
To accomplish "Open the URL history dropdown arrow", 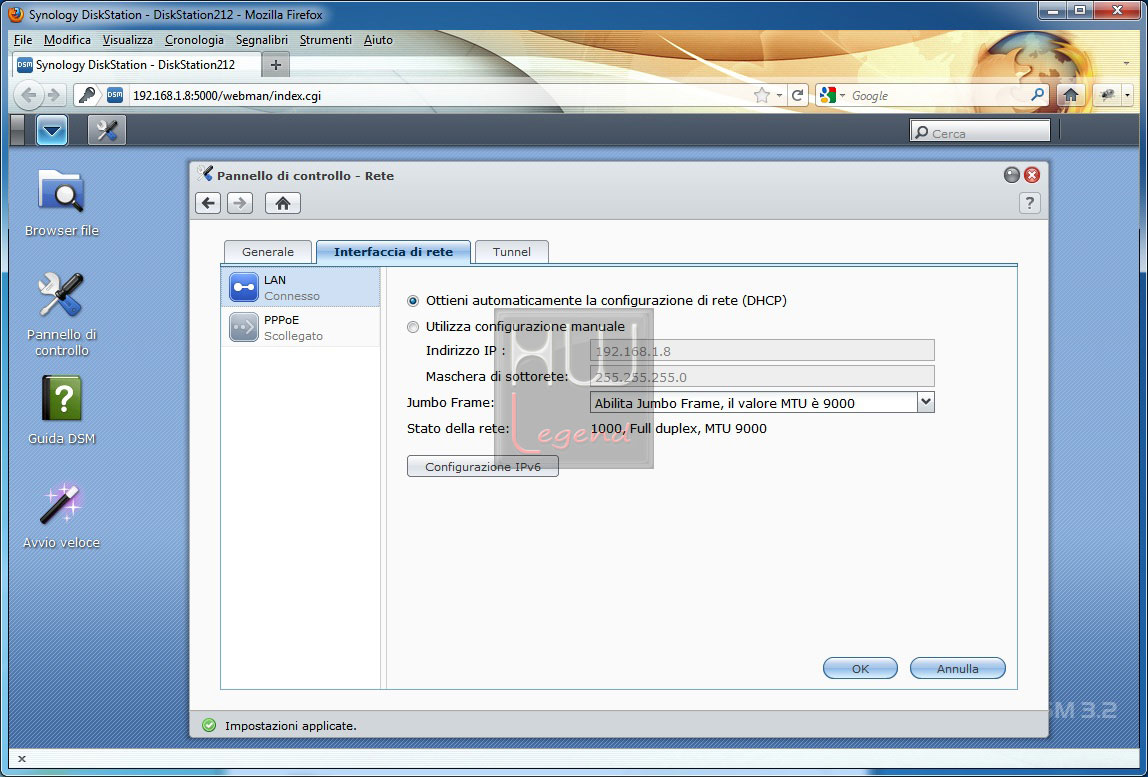I will coord(780,96).
